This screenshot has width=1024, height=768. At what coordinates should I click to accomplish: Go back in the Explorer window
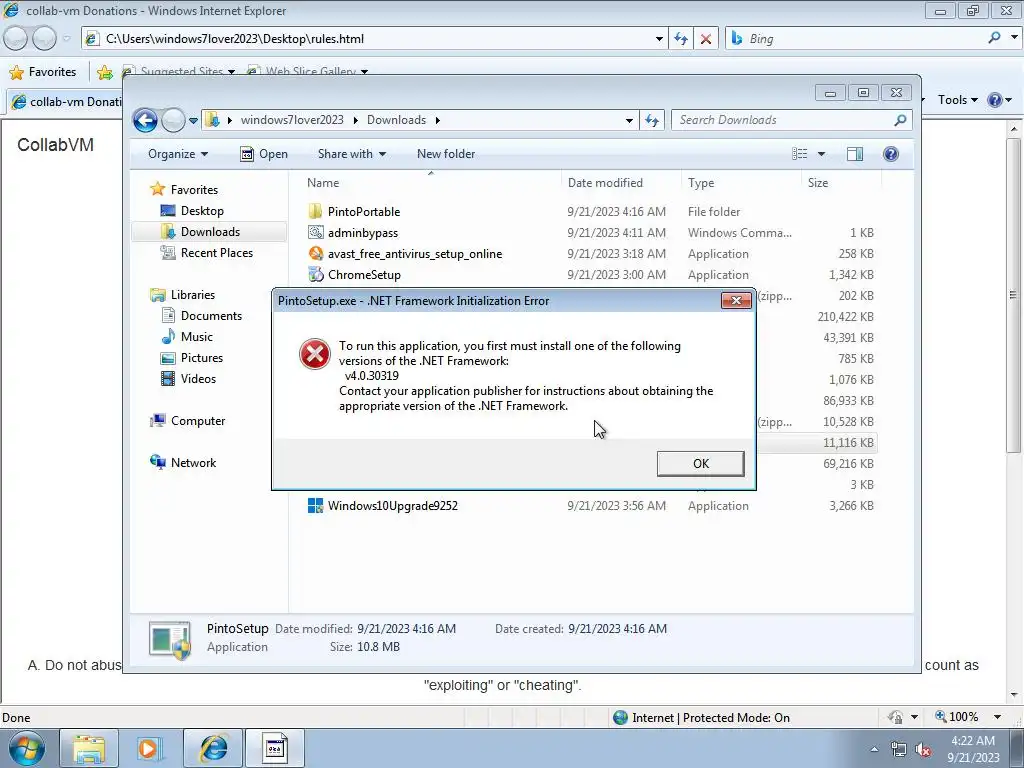[x=145, y=120]
